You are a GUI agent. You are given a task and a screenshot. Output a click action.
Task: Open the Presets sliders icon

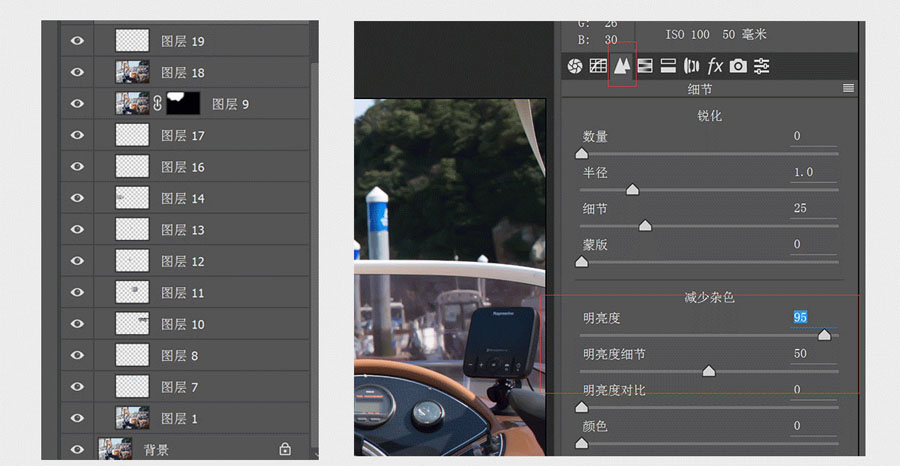point(762,66)
